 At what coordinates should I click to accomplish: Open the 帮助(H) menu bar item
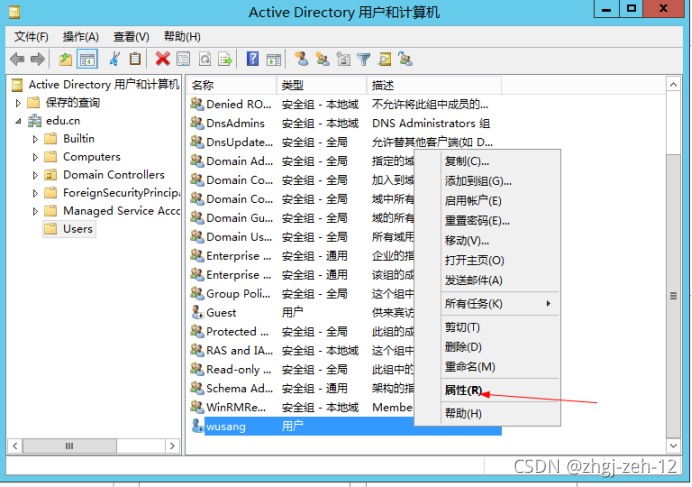click(182, 36)
